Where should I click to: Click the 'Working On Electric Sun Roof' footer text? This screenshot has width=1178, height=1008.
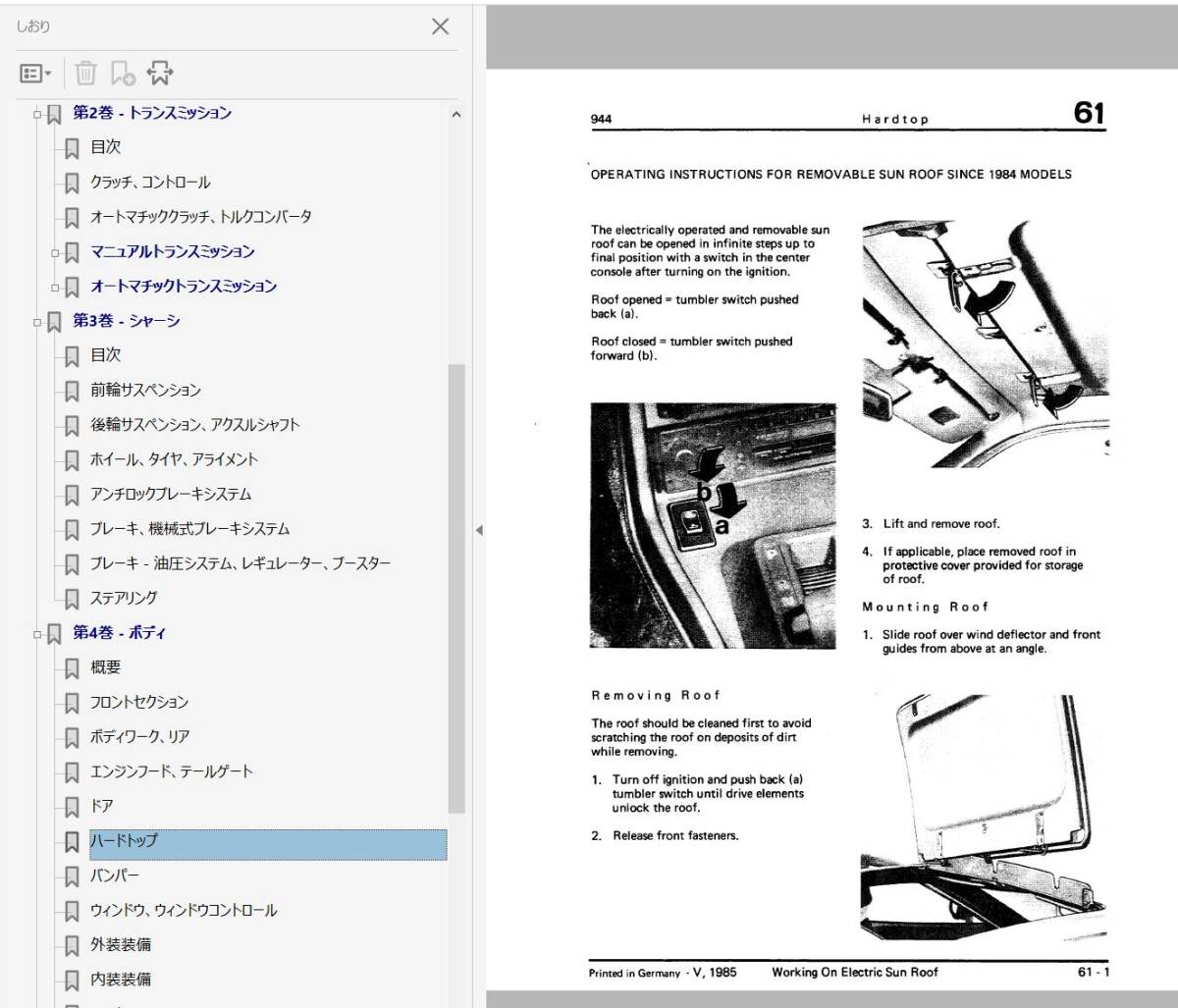tap(855, 973)
